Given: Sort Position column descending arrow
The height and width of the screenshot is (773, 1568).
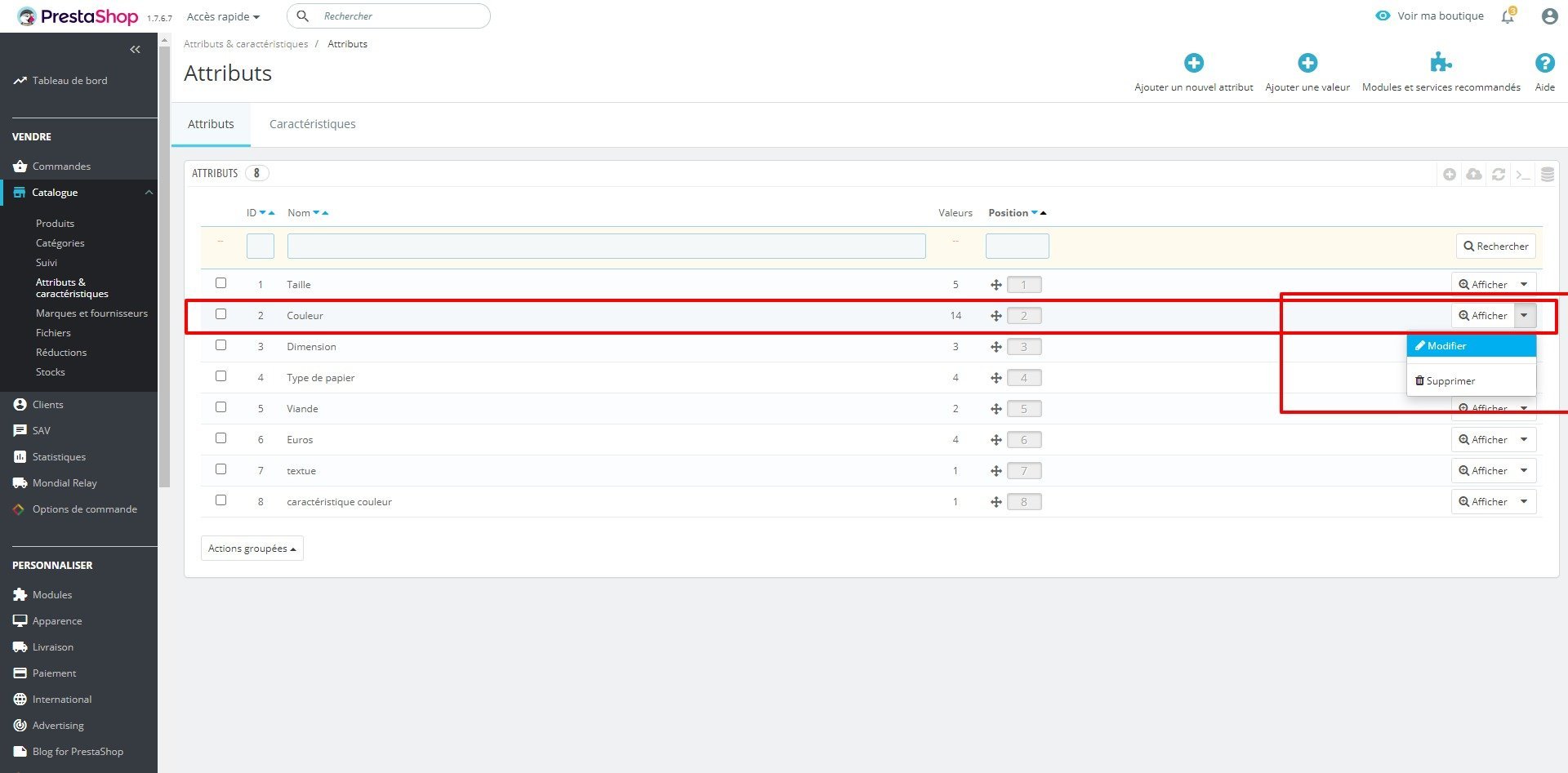Looking at the screenshot, I should point(1035,213).
